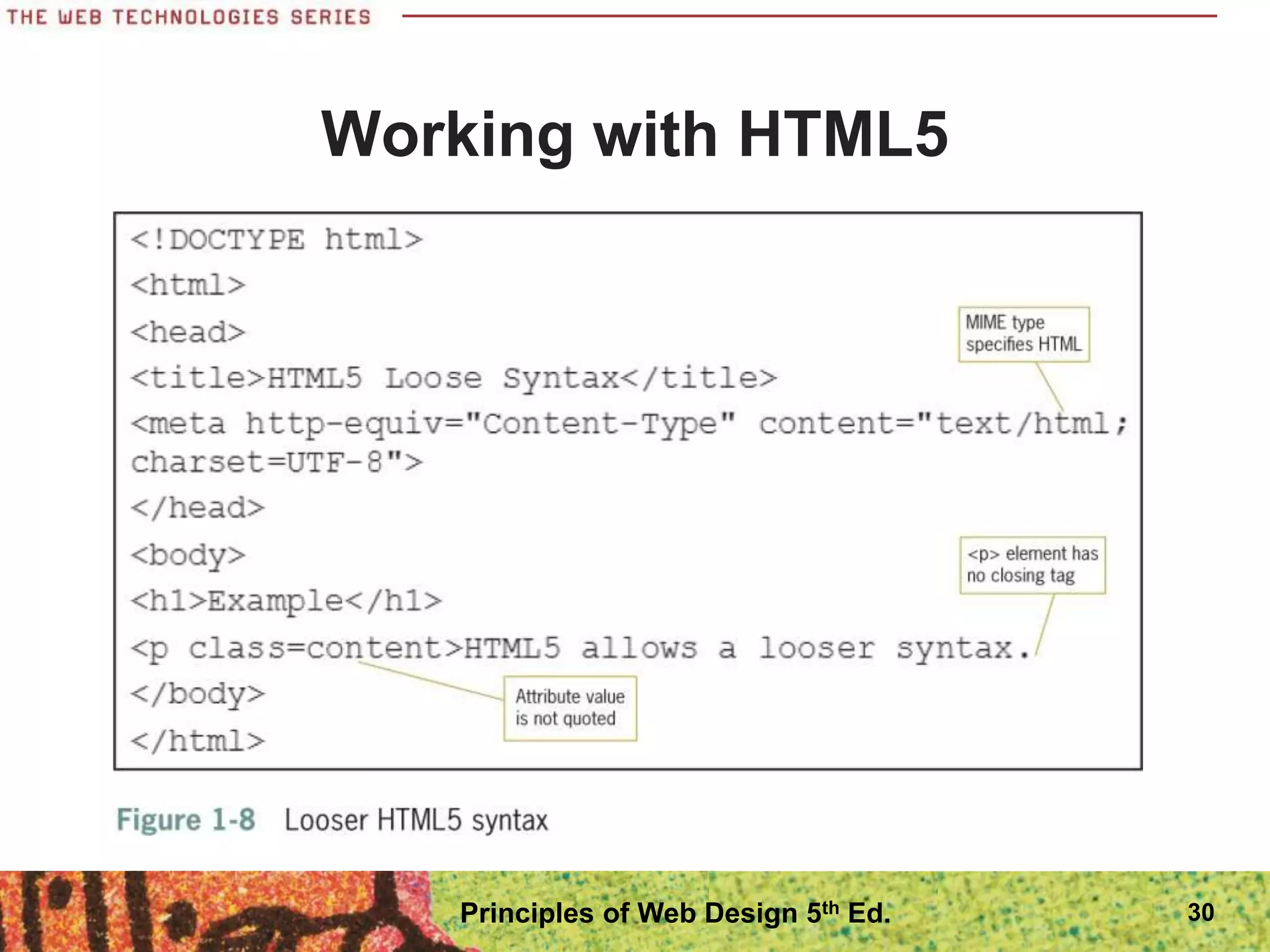
Task: Click the closing "</html>" tag line
Action: point(198,741)
